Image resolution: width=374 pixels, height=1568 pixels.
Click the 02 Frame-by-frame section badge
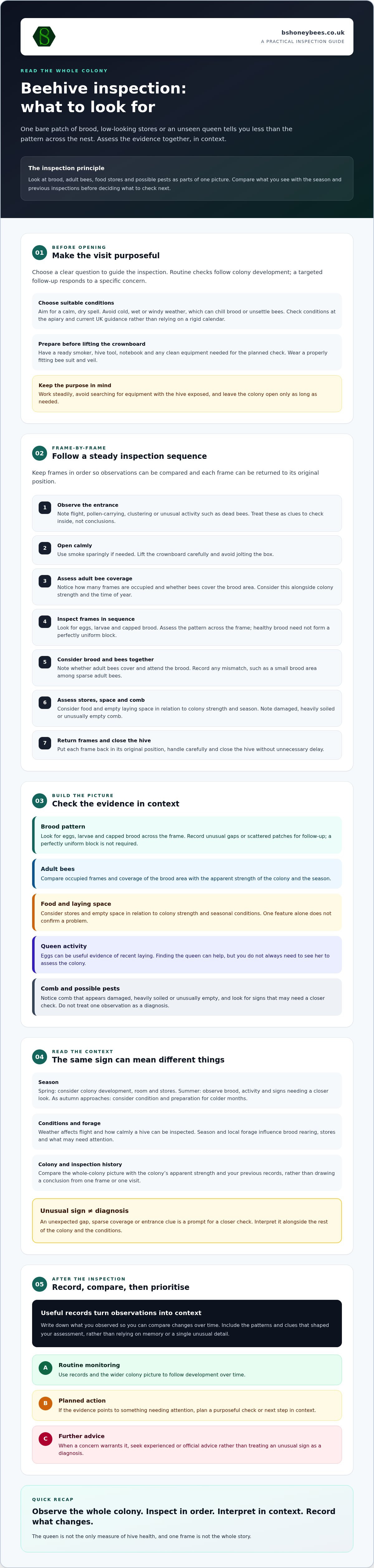pos(40,453)
